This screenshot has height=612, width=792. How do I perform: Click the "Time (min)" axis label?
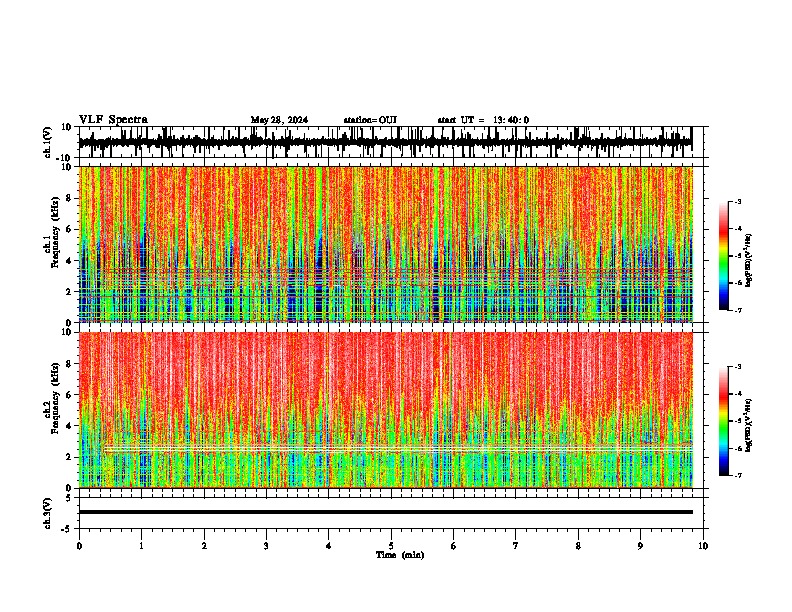tap(400, 555)
